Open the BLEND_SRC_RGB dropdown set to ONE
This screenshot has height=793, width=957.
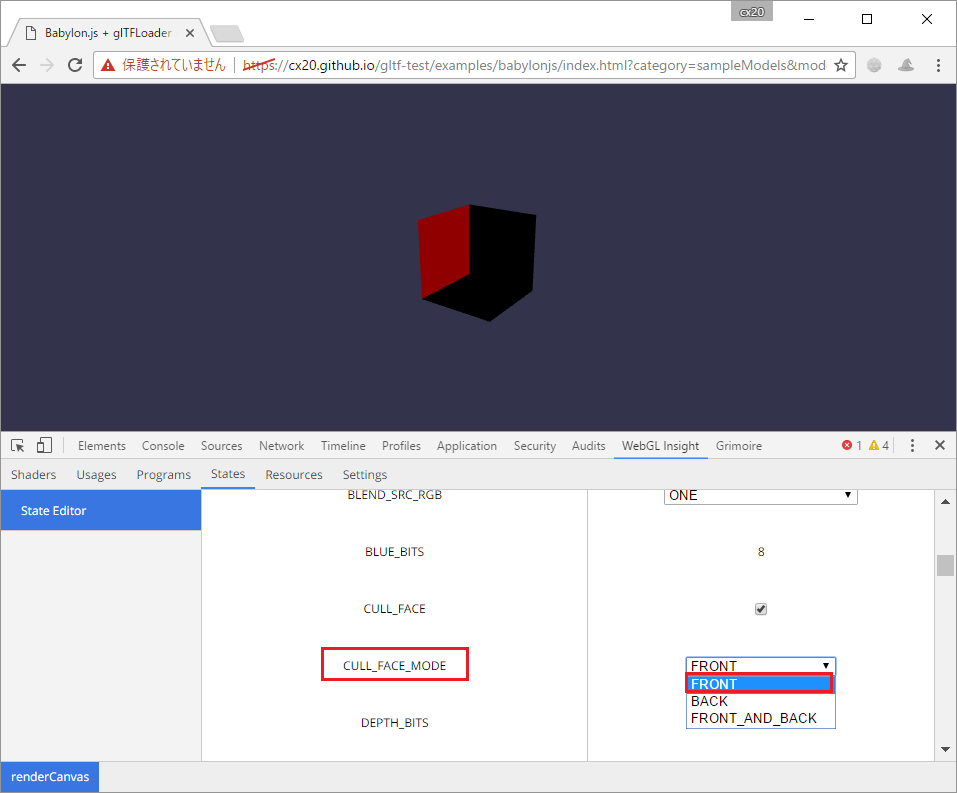tap(760, 496)
